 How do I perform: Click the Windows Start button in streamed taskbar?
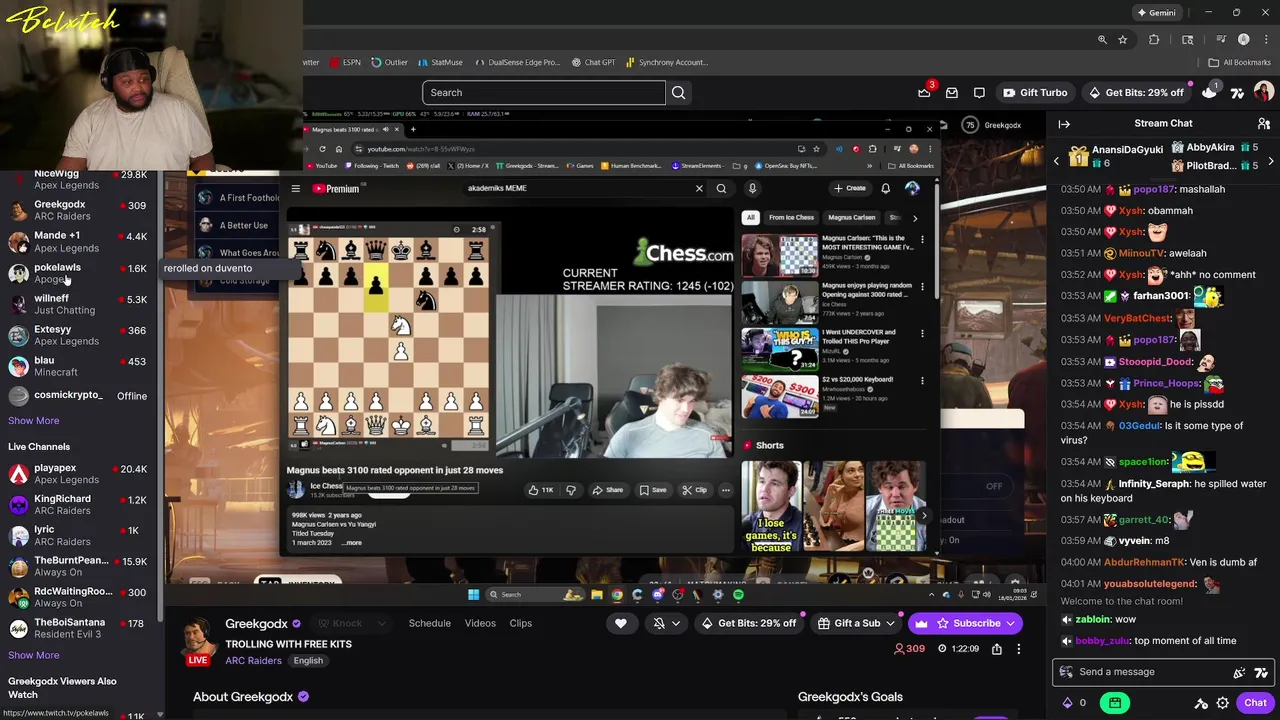coord(473,594)
